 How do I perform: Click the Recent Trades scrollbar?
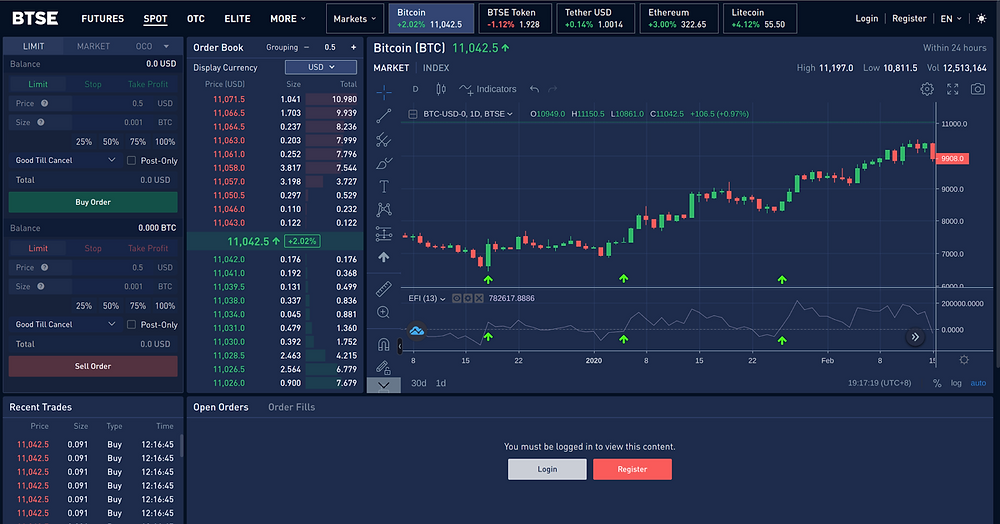tap(181, 446)
